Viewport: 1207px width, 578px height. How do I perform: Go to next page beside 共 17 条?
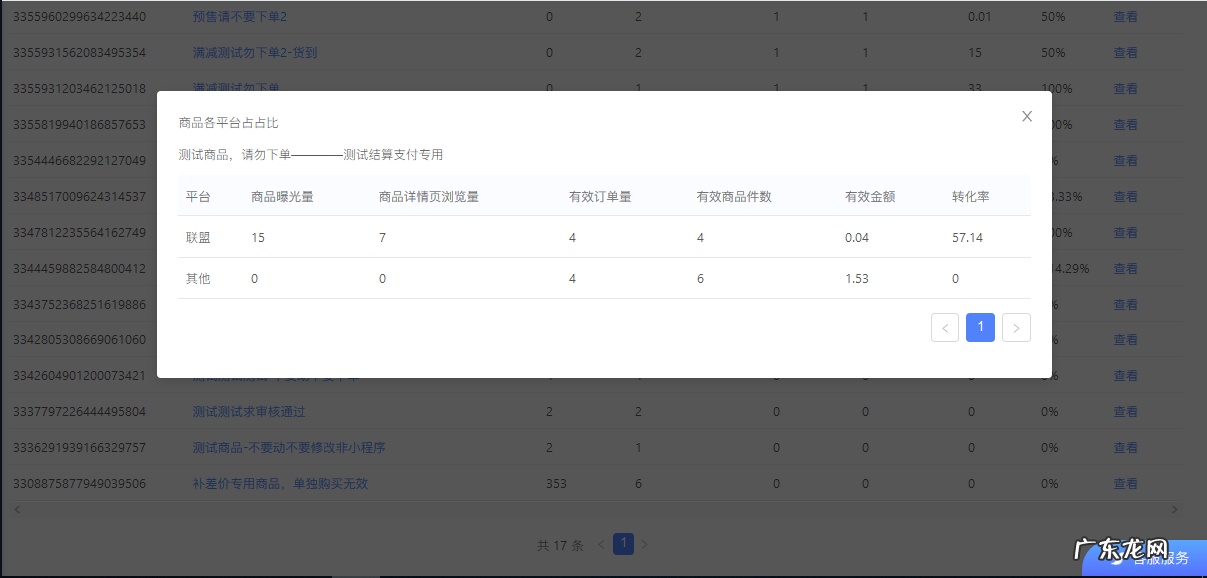click(x=645, y=545)
